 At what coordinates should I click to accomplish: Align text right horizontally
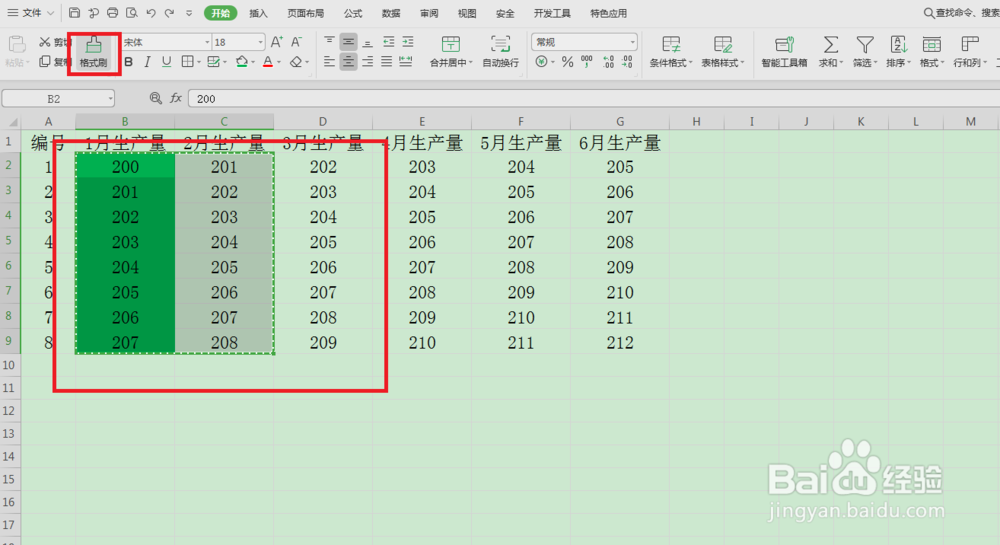(367, 62)
